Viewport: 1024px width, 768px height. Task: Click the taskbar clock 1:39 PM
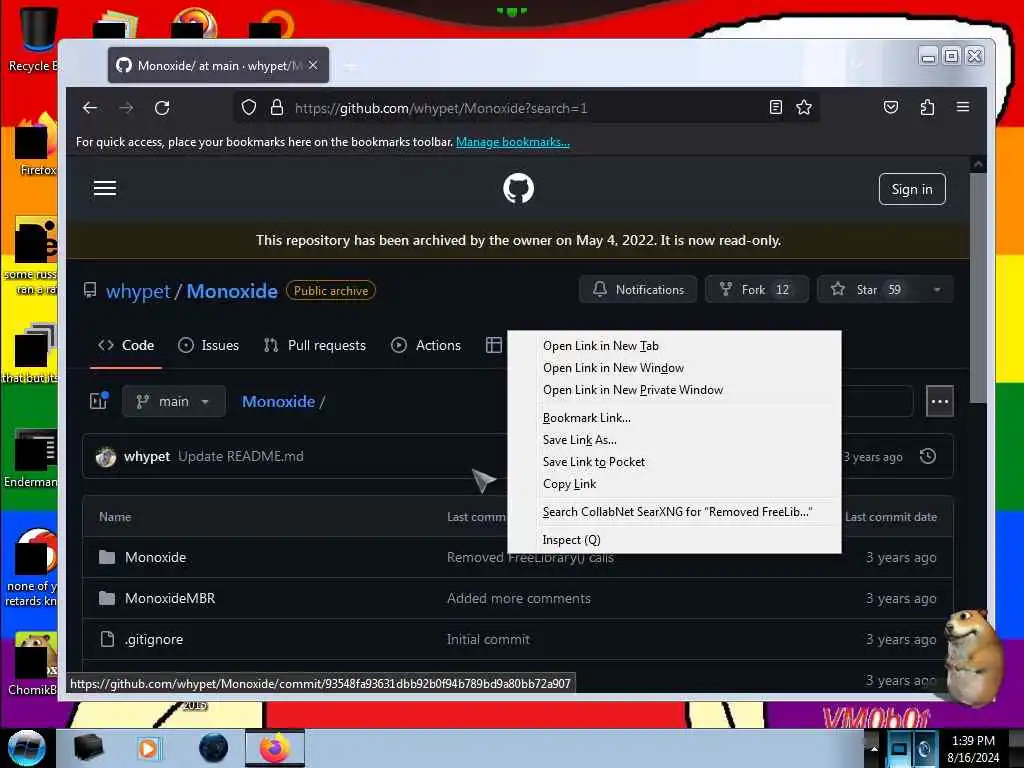973,741
